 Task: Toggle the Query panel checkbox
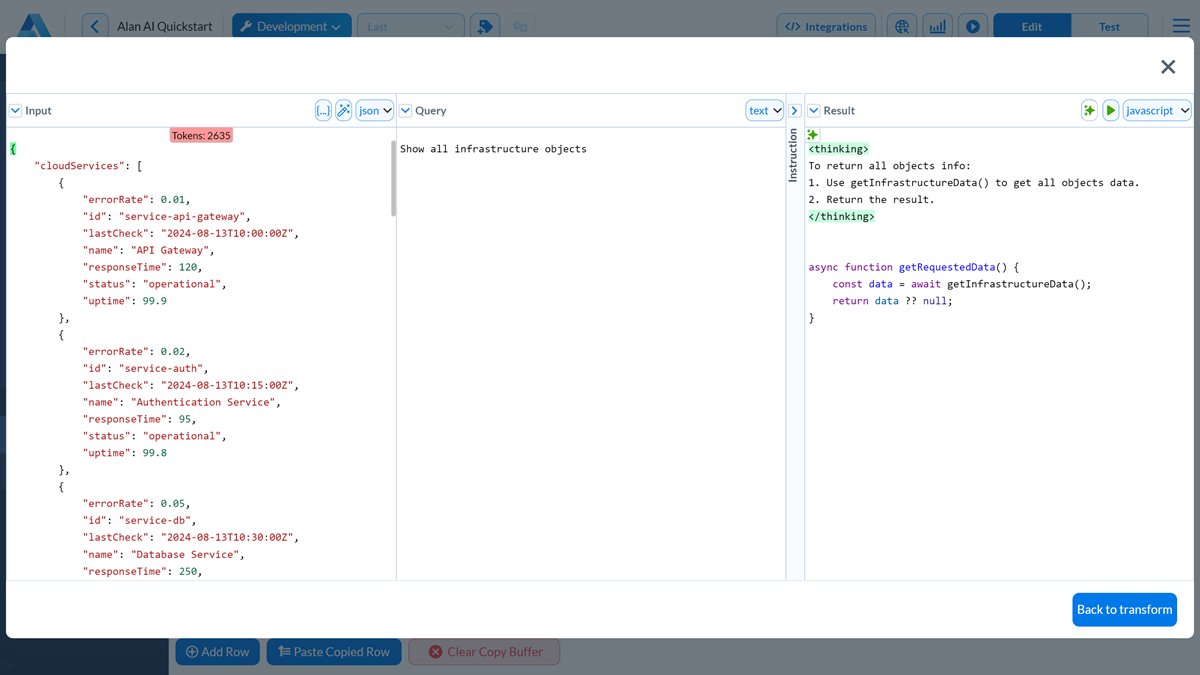pyautogui.click(x=405, y=110)
